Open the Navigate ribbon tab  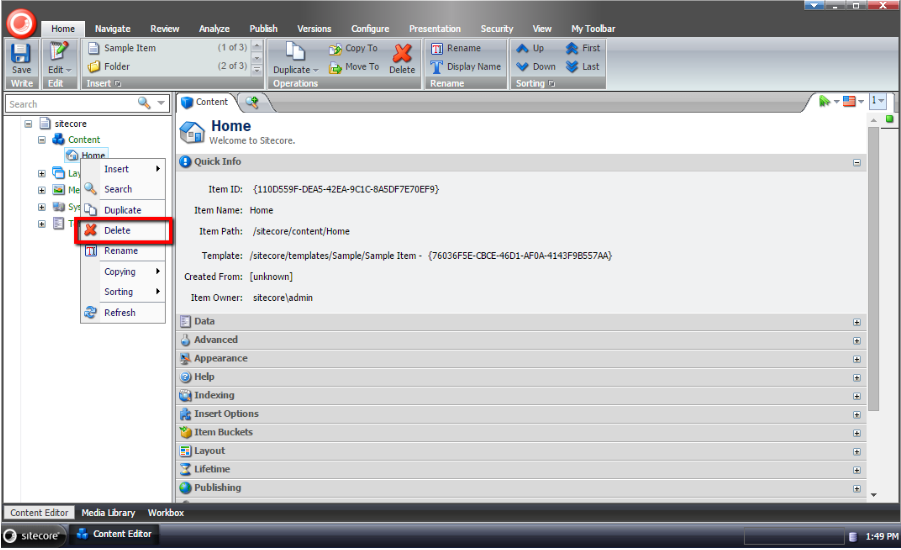click(x=113, y=29)
